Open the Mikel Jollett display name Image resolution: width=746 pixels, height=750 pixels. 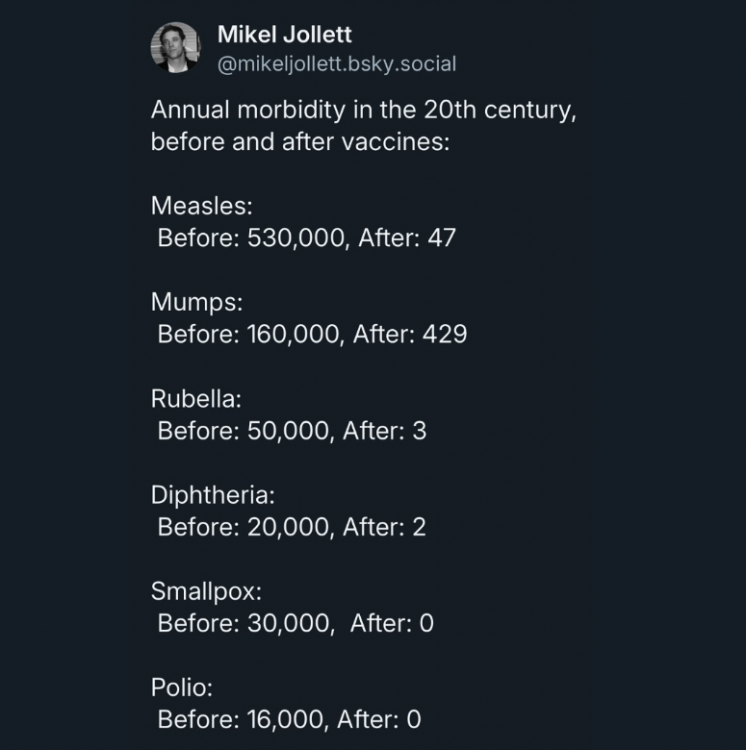[284, 35]
